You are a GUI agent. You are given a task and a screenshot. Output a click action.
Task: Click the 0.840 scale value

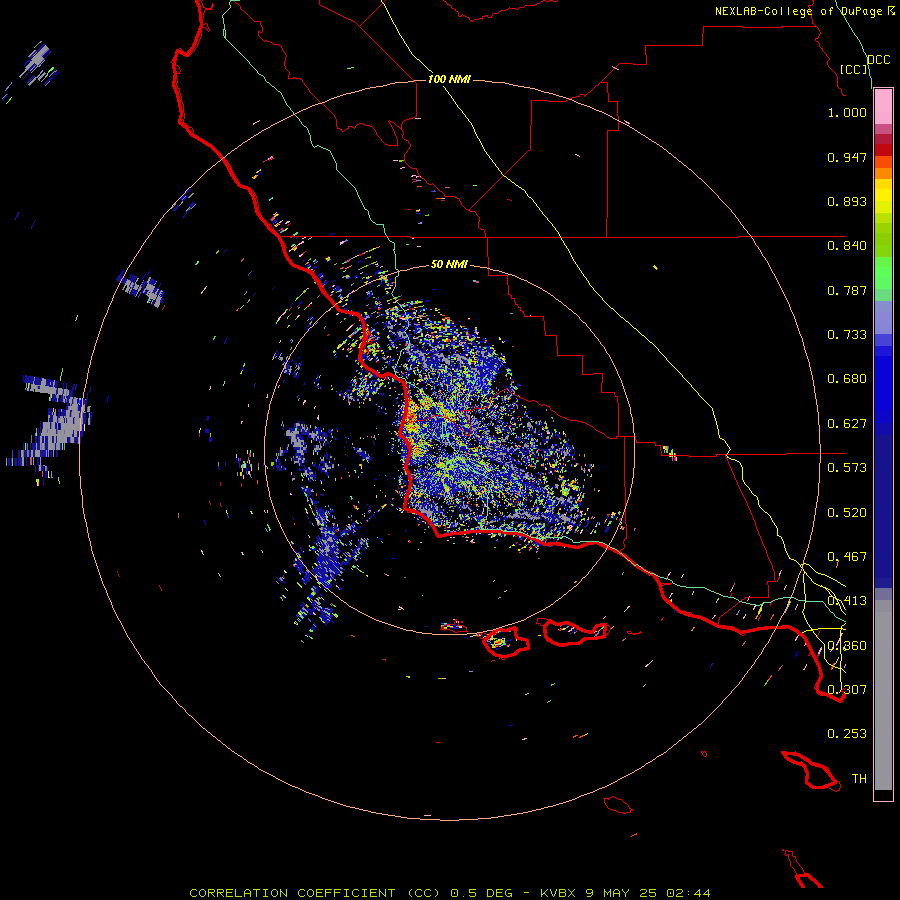click(847, 246)
